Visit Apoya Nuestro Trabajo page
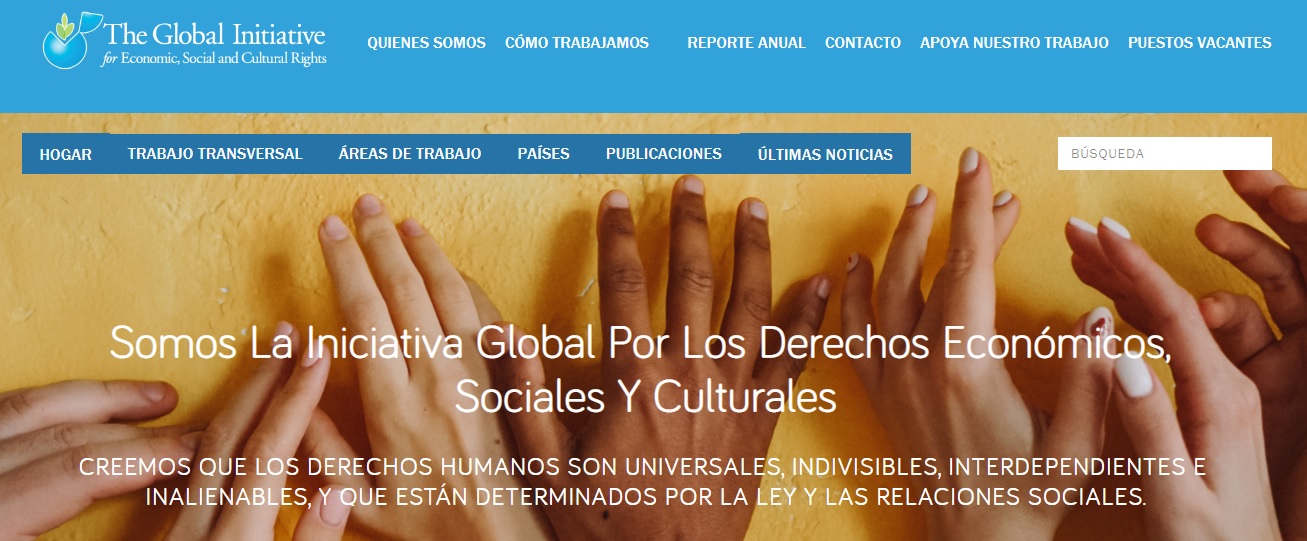Viewport: 1307px width, 541px height. pos(1014,43)
